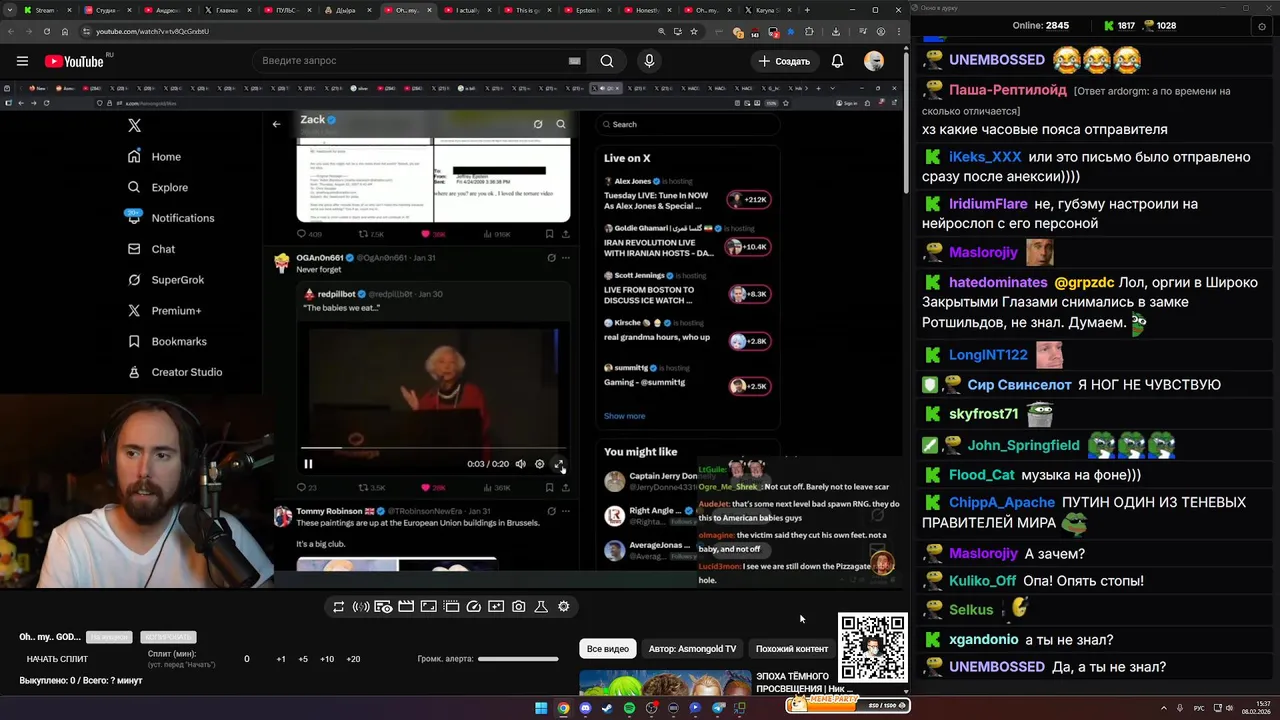
Task: Open the YouTube account avatar menu
Action: click(x=874, y=61)
